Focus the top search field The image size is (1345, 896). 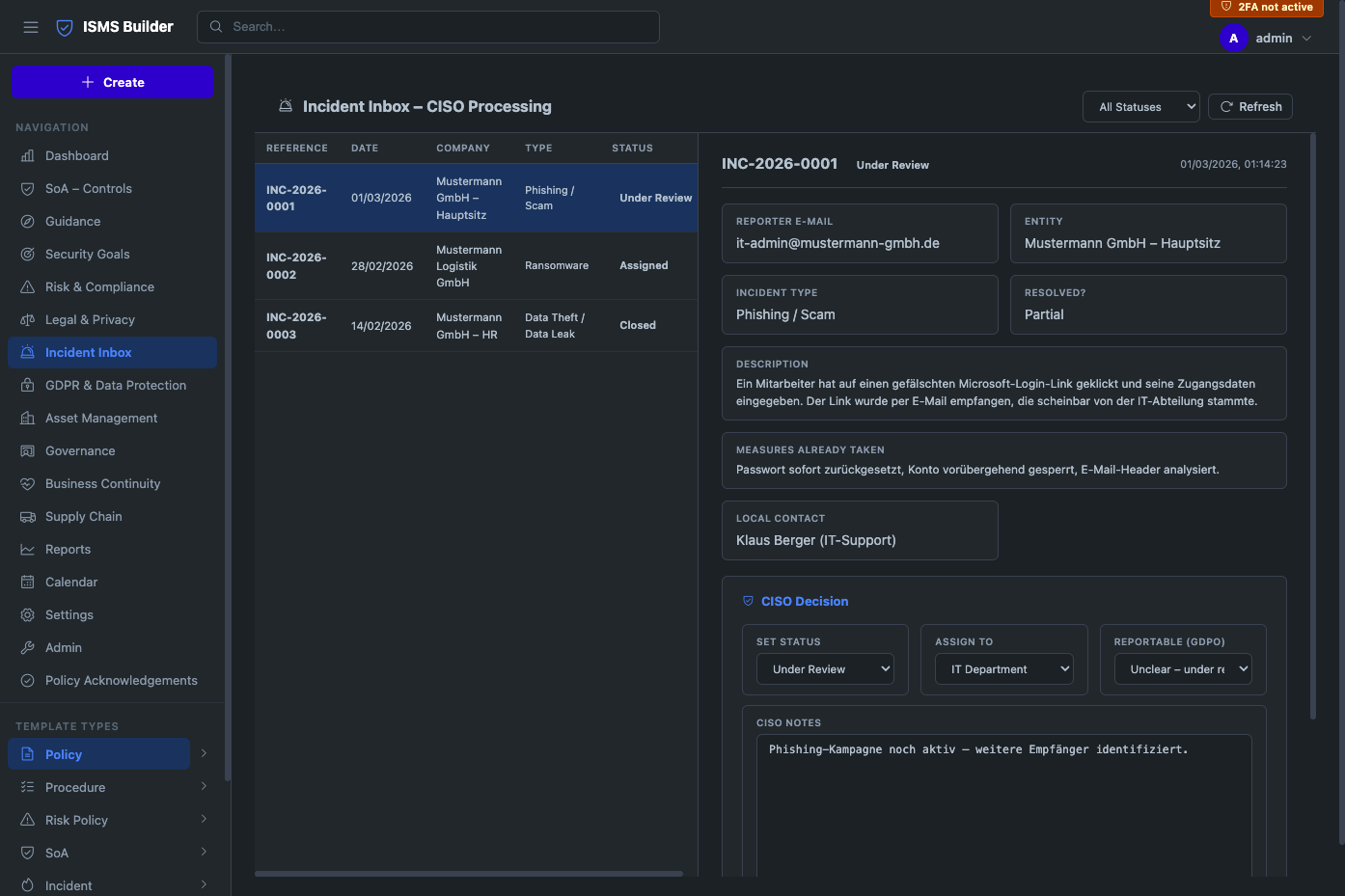tap(428, 27)
